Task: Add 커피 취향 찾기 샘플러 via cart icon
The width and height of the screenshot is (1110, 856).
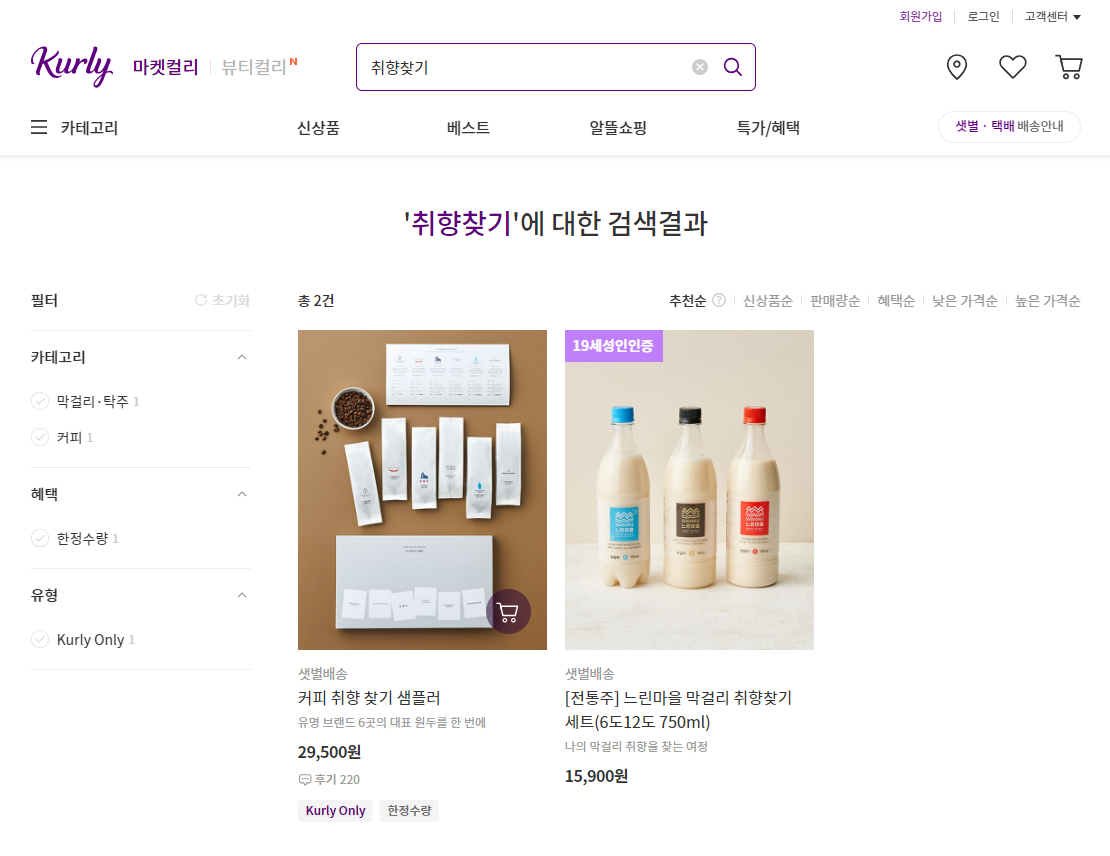Action: pos(507,611)
